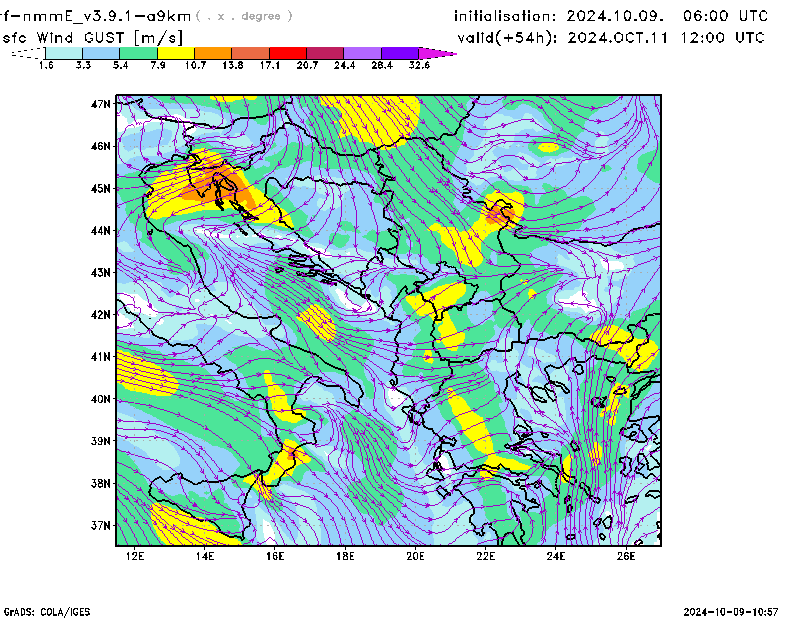Image resolution: width=800 pixels, height=618 pixels.
Task: Click the light cyan legend swatch after 1.6
Action: 64,53
